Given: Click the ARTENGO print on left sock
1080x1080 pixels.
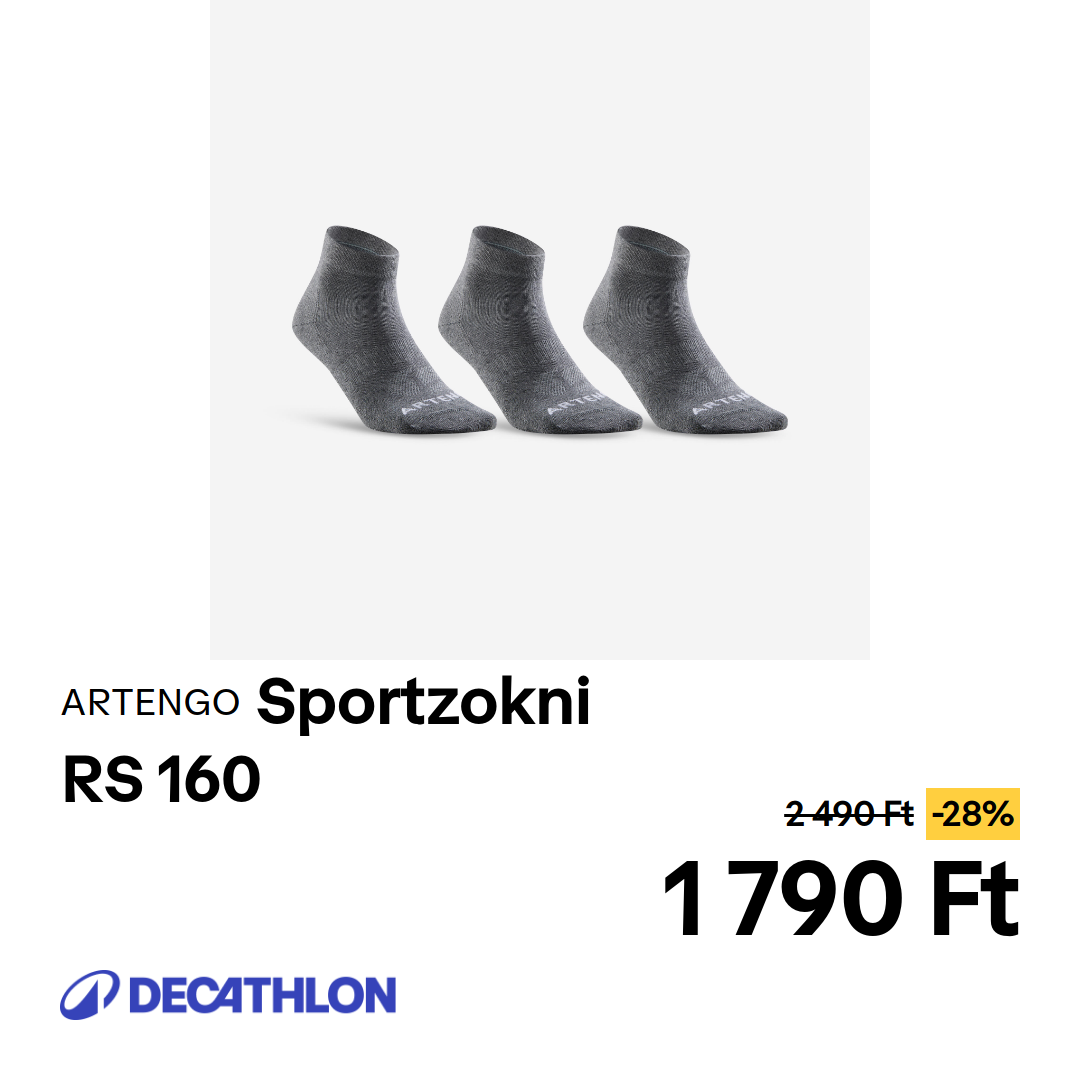Looking at the screenshot, I should [429, 403].
